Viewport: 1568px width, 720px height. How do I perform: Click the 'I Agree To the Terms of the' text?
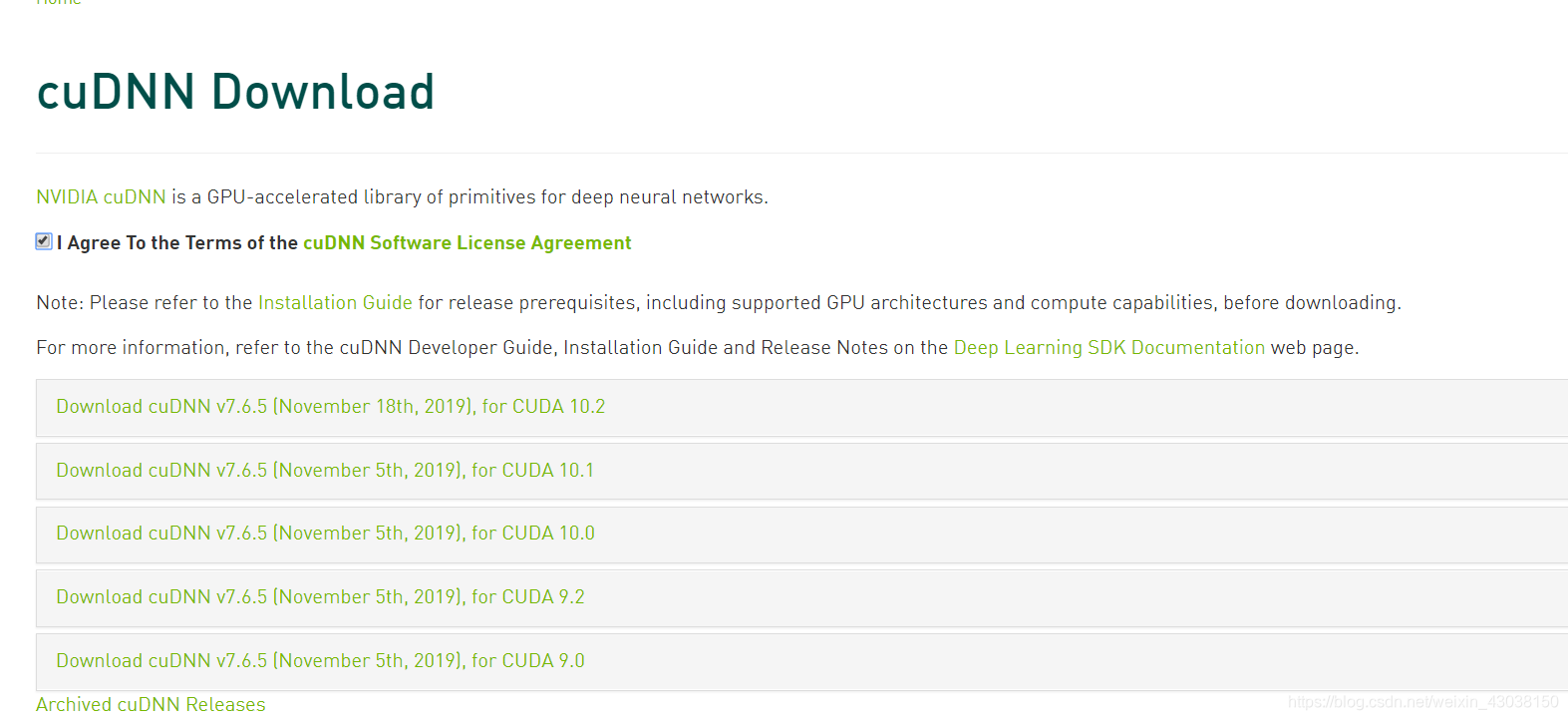[177, 243]
